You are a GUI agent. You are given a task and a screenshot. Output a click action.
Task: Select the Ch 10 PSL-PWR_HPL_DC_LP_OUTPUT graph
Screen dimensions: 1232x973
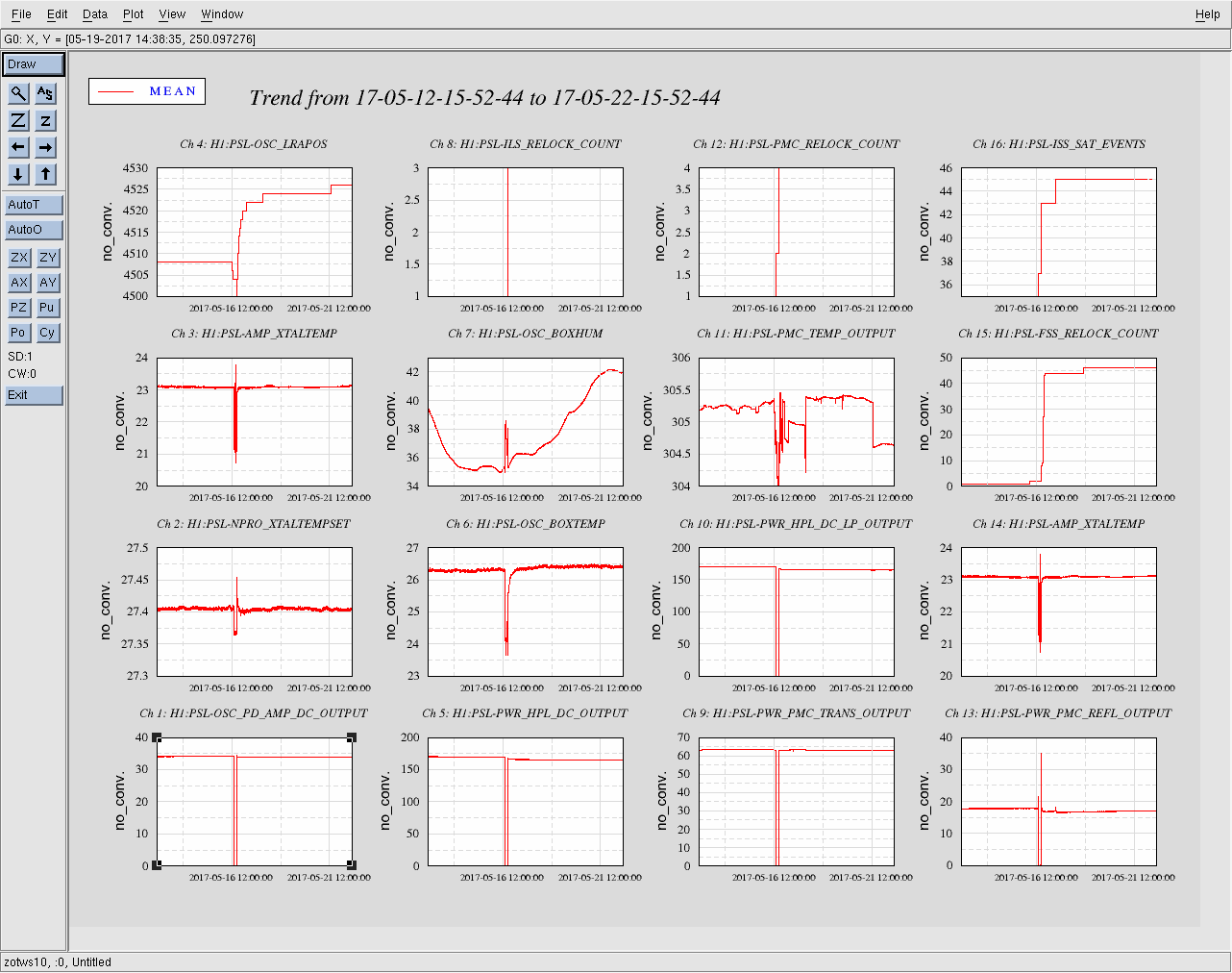pyautogui.click(x=797, y=611)
